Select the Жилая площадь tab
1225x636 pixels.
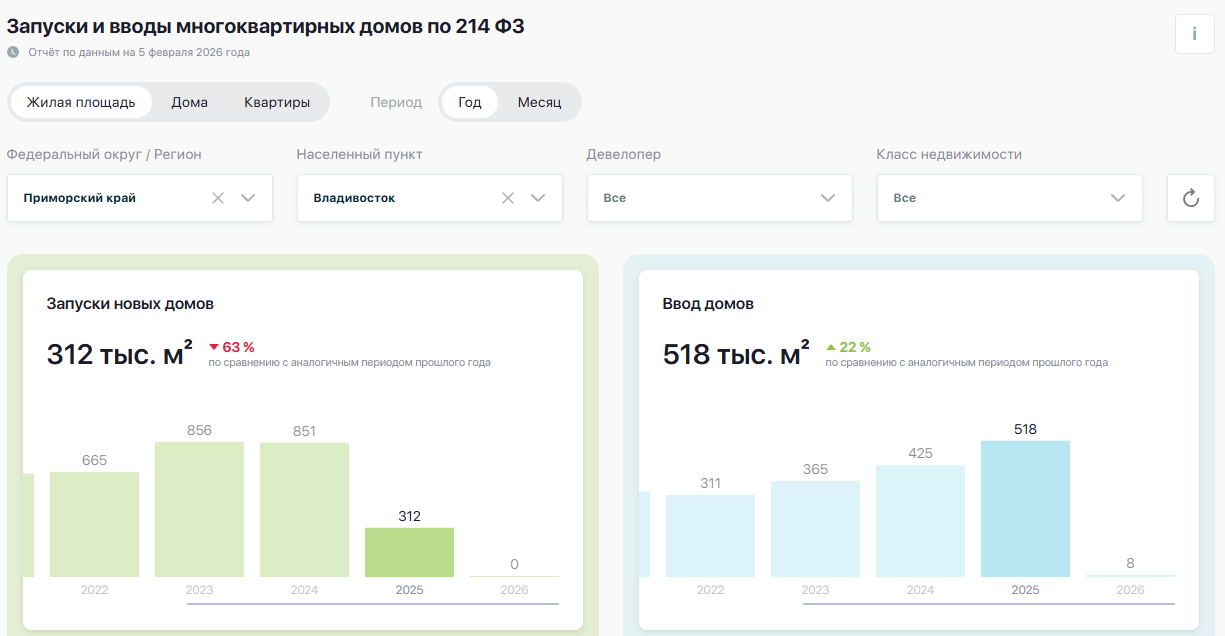tap(81, 102)
